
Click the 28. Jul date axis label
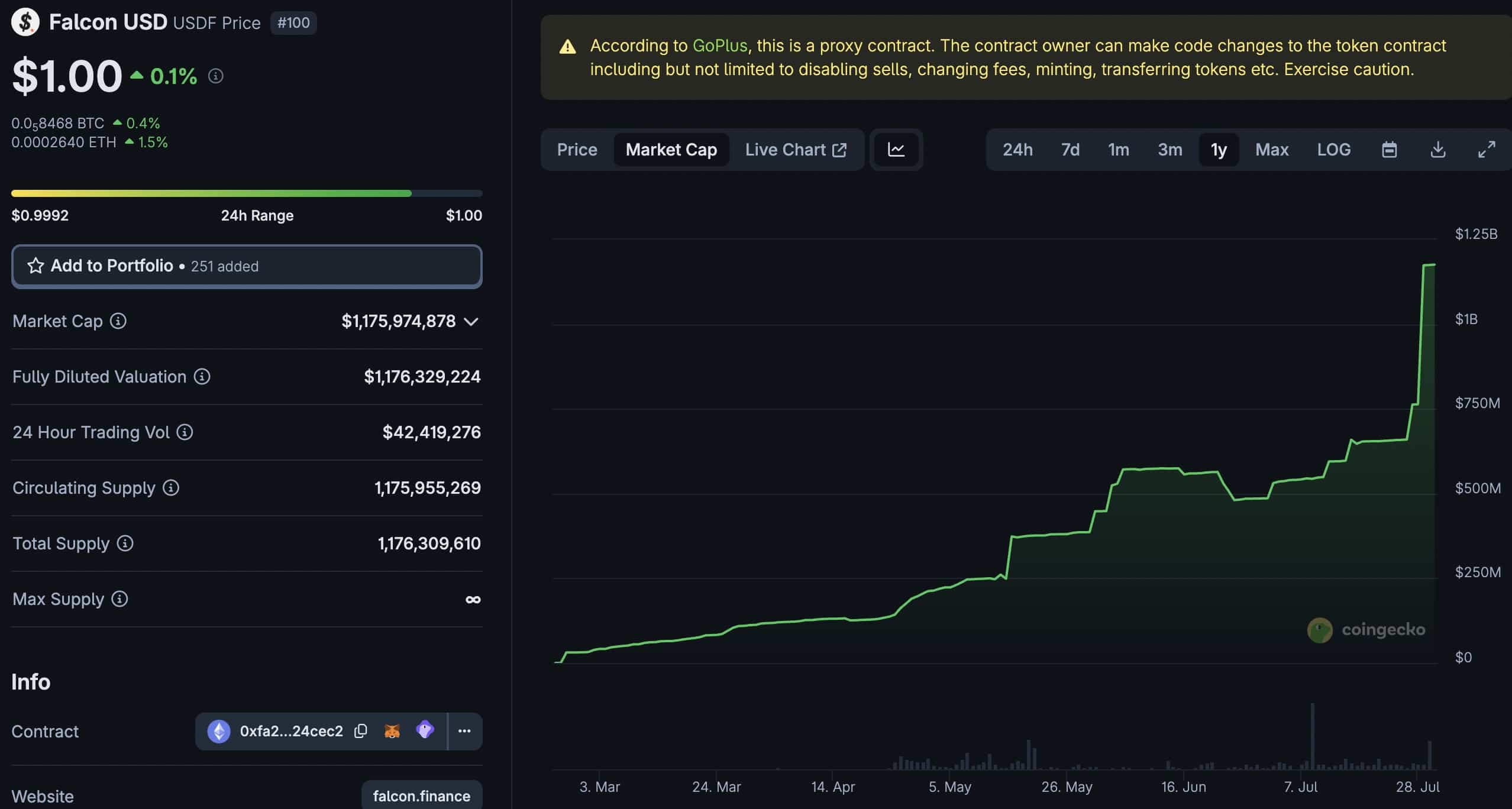1417,787
